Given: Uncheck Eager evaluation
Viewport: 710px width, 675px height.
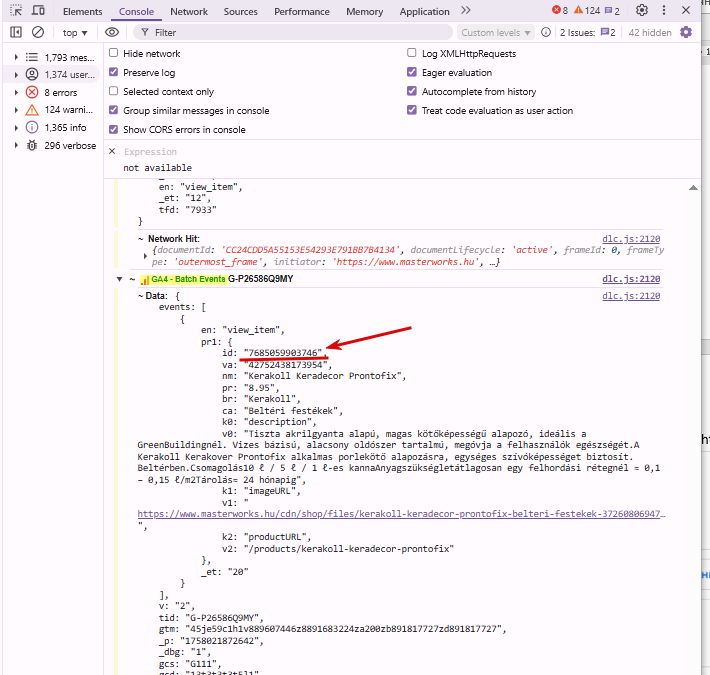Looking at the screenshot, I should [x=412, y=72].
